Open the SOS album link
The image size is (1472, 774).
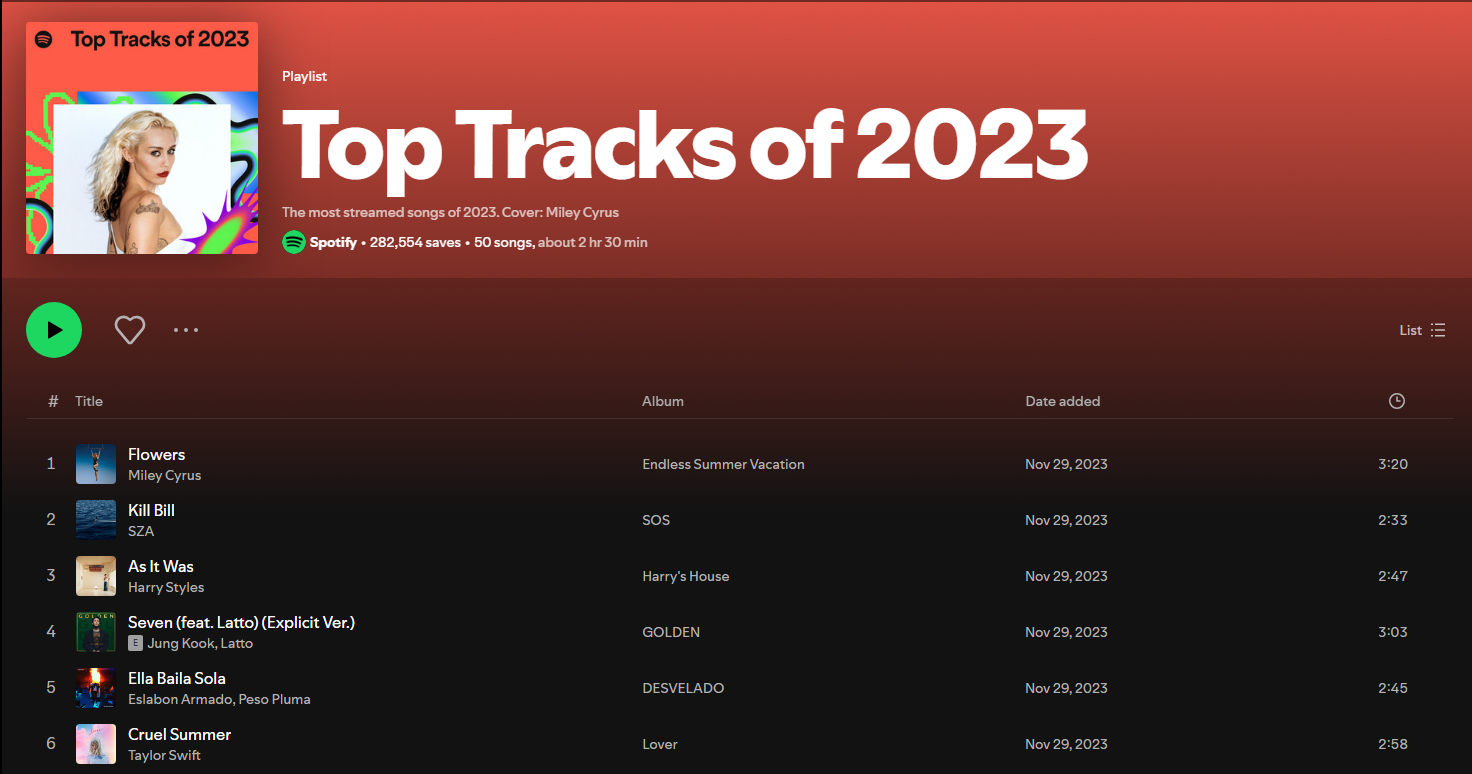click(656, 520)
